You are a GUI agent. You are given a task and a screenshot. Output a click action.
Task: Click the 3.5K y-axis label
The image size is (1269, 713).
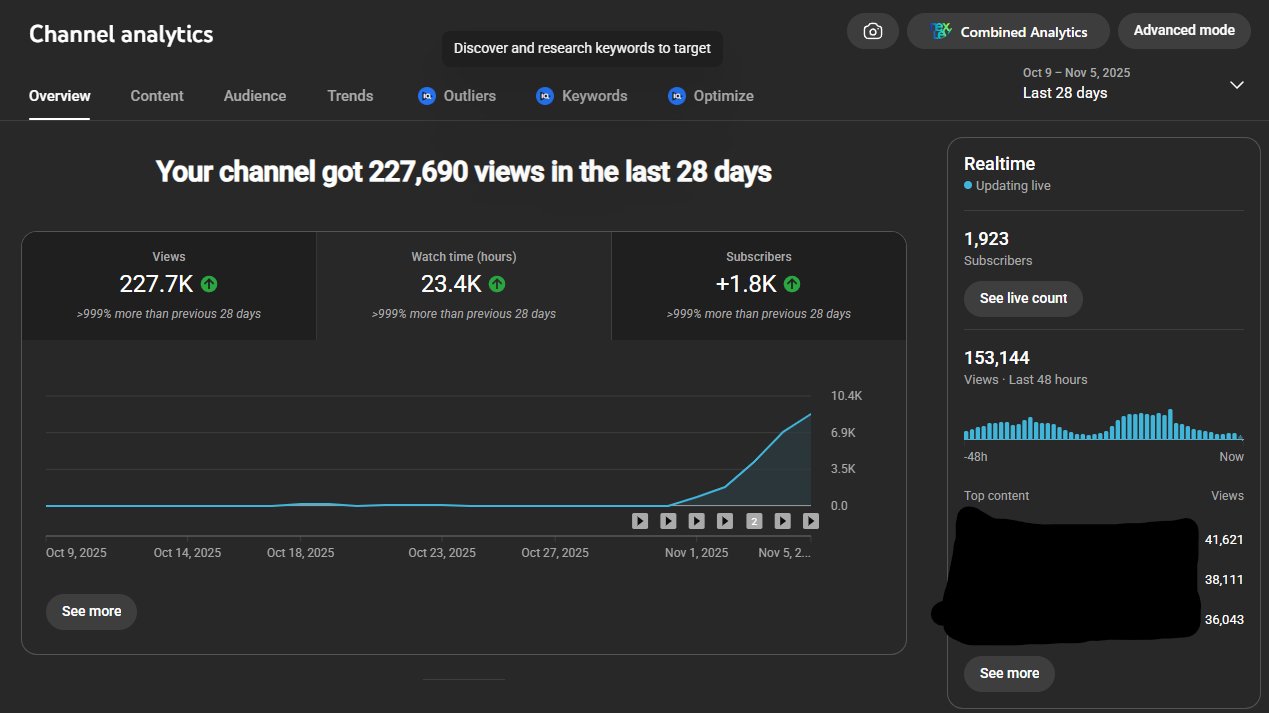tap(843, 469)
